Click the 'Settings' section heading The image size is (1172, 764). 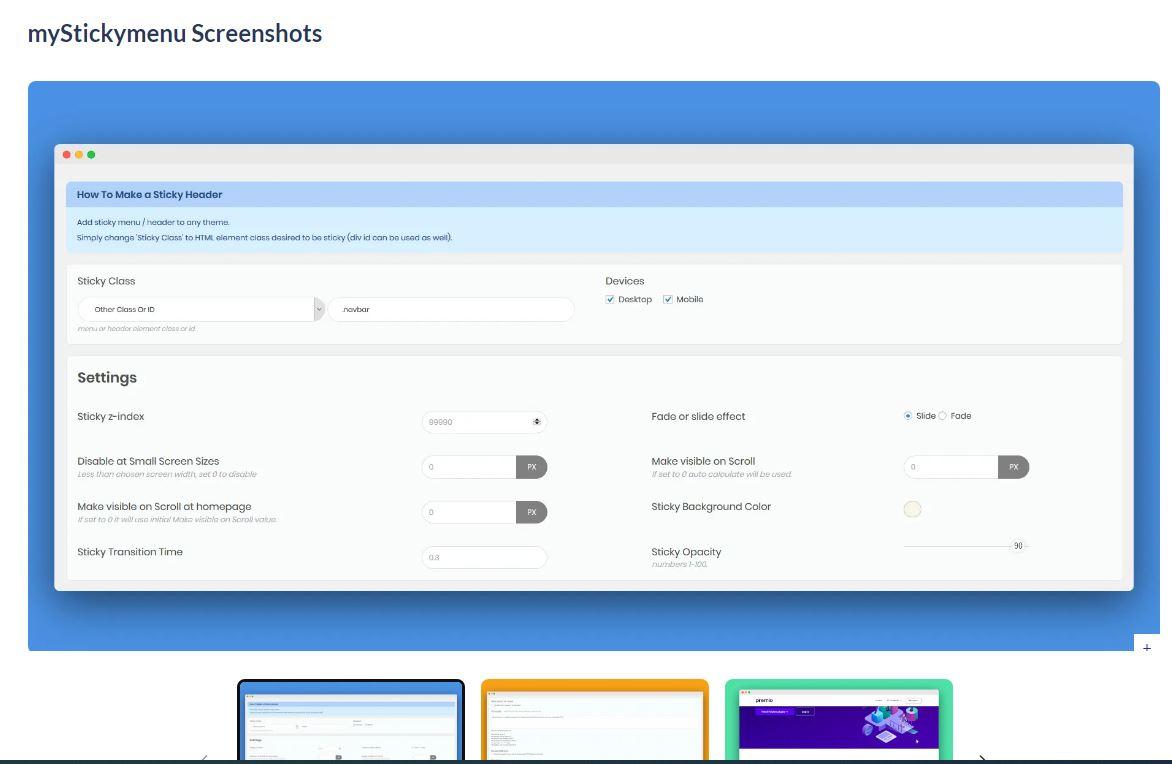[x=107, y=378]
